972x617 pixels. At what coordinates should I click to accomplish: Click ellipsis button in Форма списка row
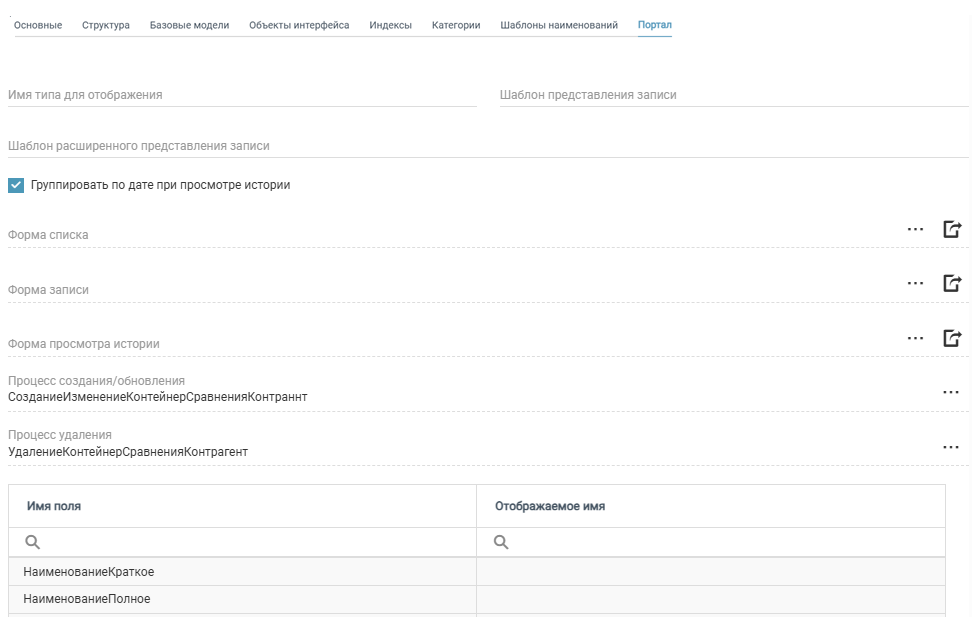(x=915, y=230)
